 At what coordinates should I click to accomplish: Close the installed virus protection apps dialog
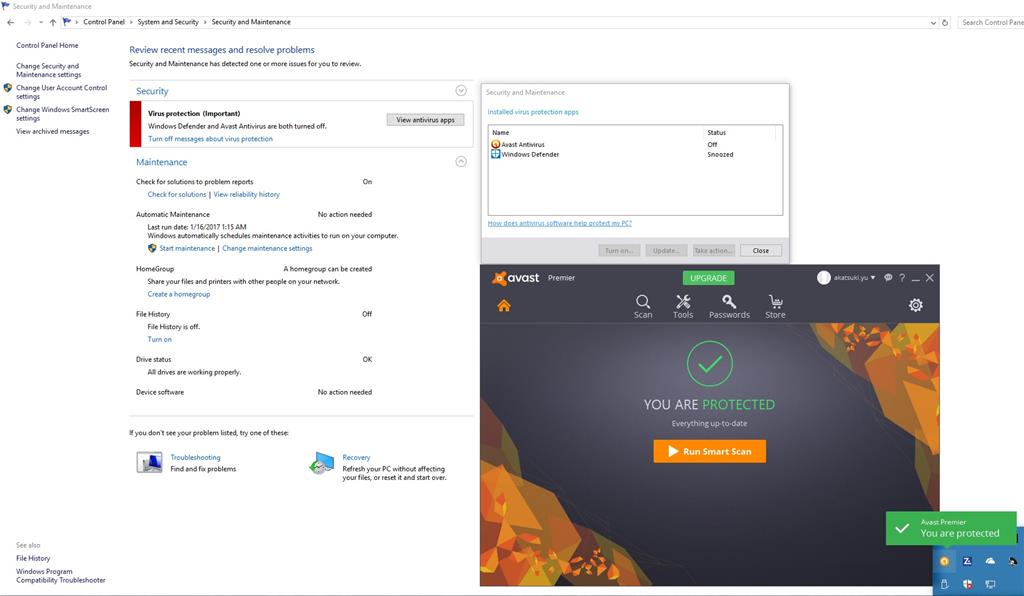click(x=761, y=251)
